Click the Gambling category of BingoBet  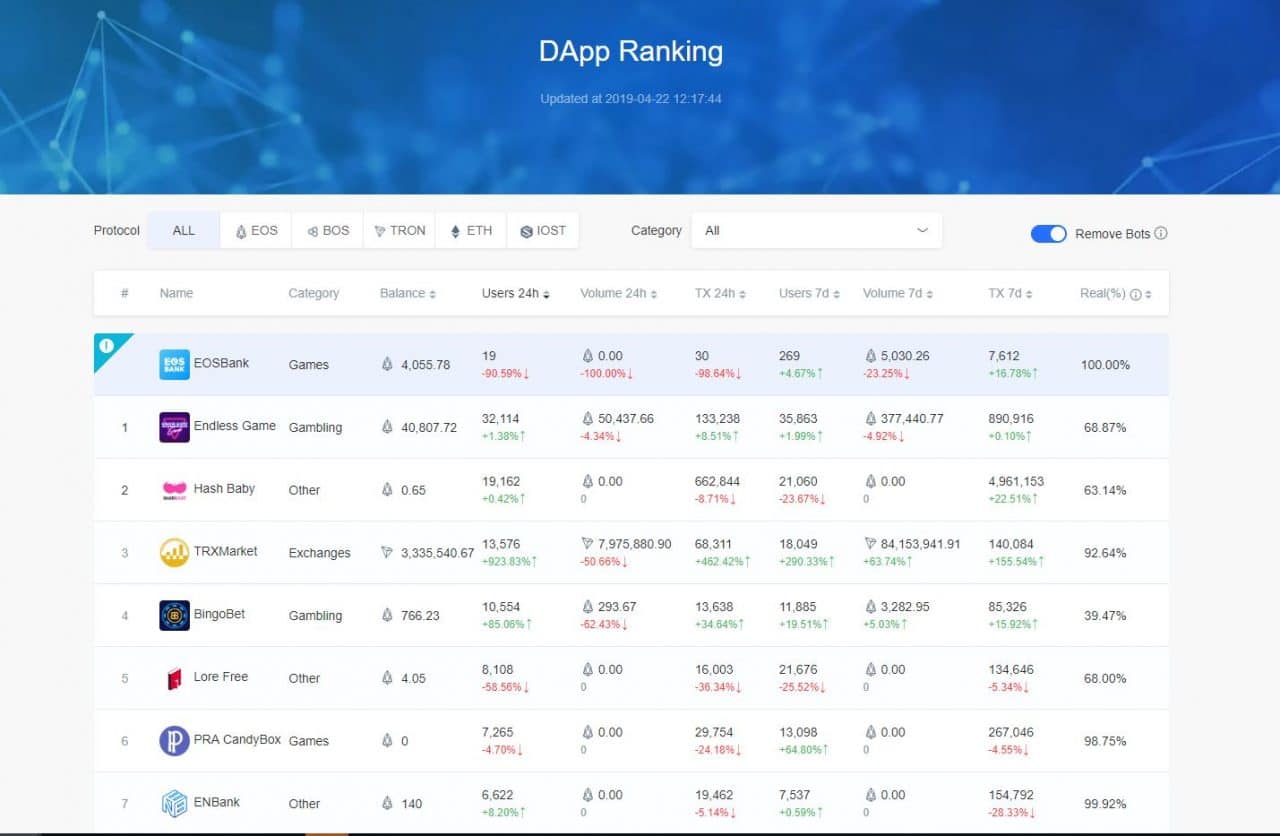click(x=316, y=616)
